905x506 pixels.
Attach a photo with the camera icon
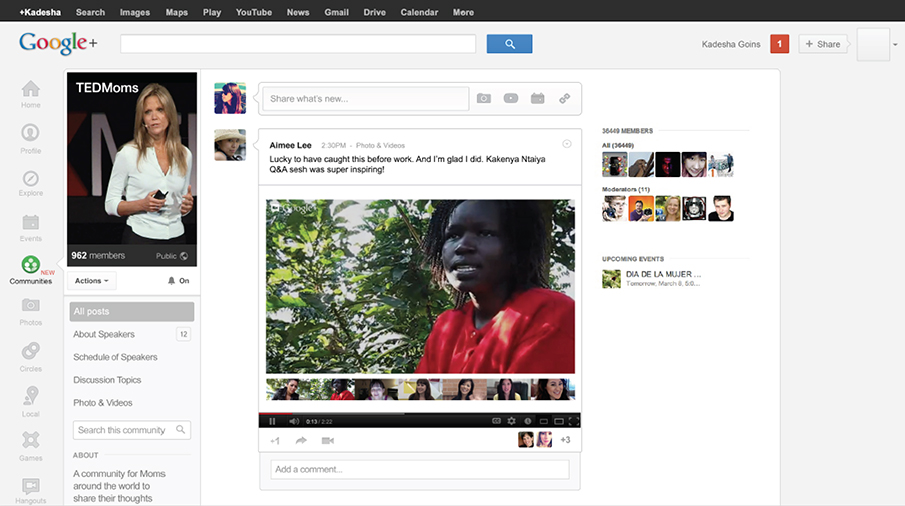[484, 99]
